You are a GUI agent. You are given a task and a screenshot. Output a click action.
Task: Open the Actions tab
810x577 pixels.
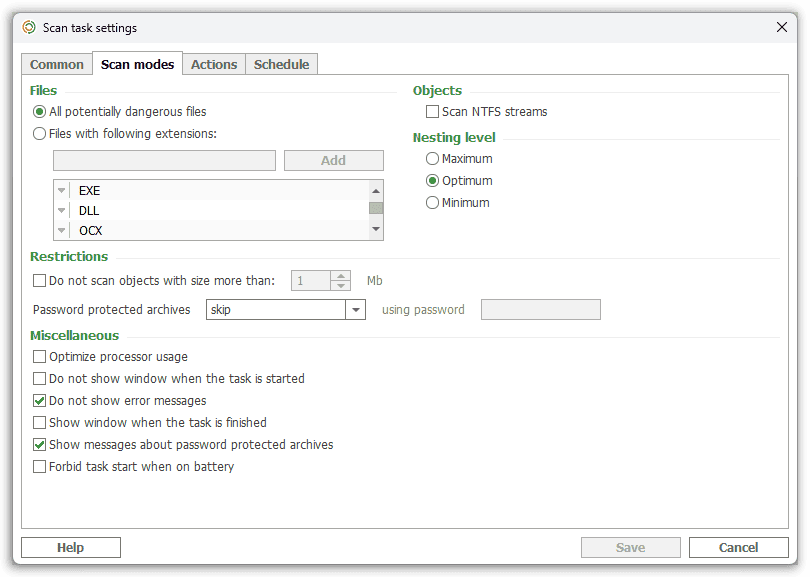214,65
